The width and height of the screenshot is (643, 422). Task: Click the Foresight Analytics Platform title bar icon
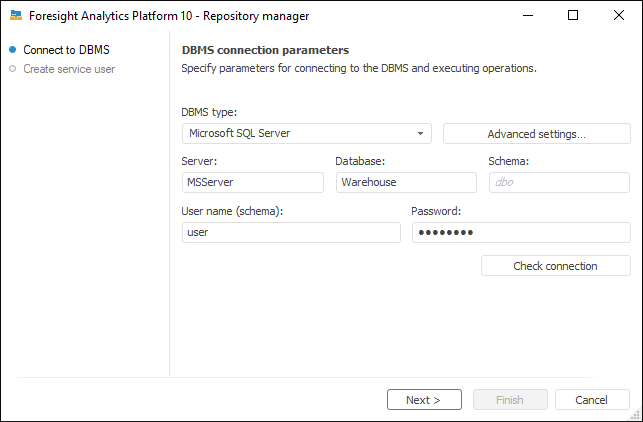coord(16,15)
